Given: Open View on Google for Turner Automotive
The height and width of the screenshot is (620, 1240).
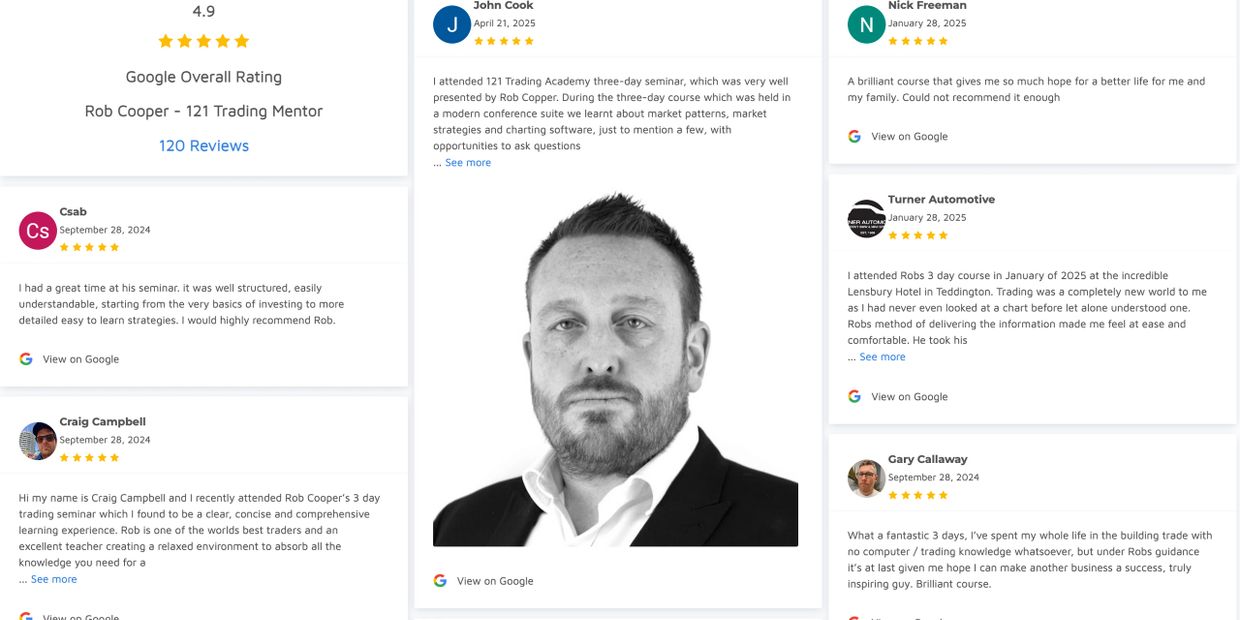Looking at the screenshot, I should click(909, 397).
